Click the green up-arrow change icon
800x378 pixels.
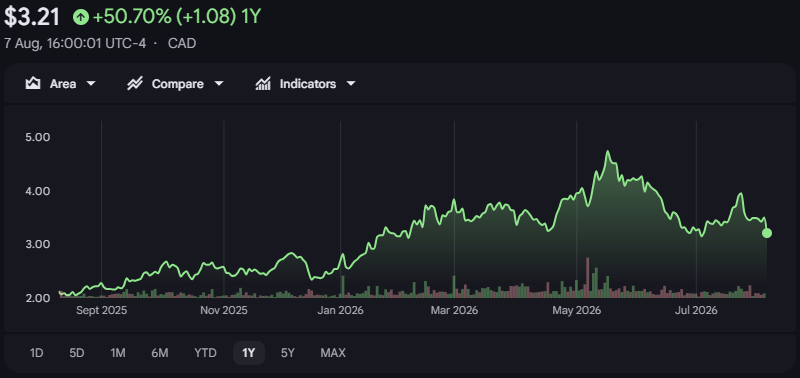(x=81, y=17)
